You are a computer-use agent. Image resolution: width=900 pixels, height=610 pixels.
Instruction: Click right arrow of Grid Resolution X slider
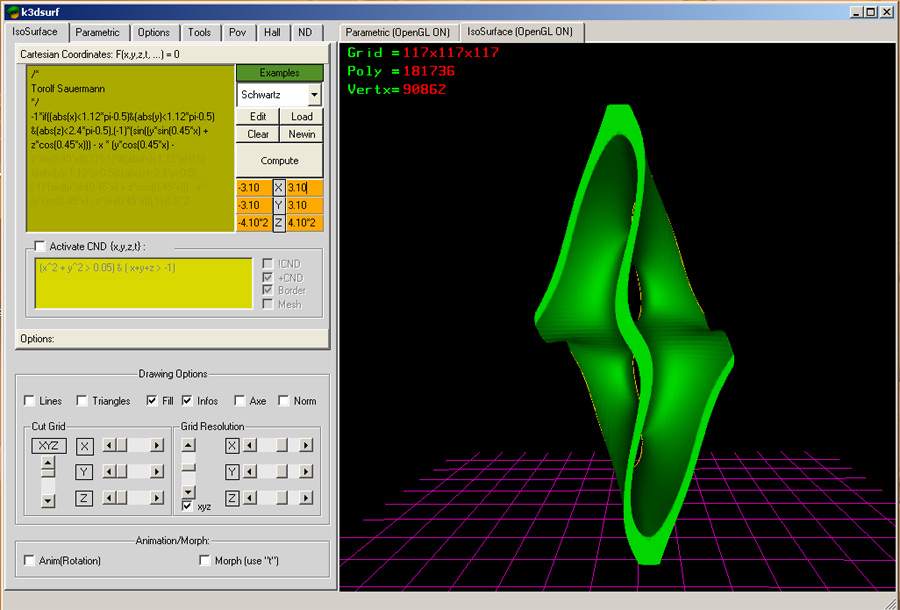tap(306, 445)
